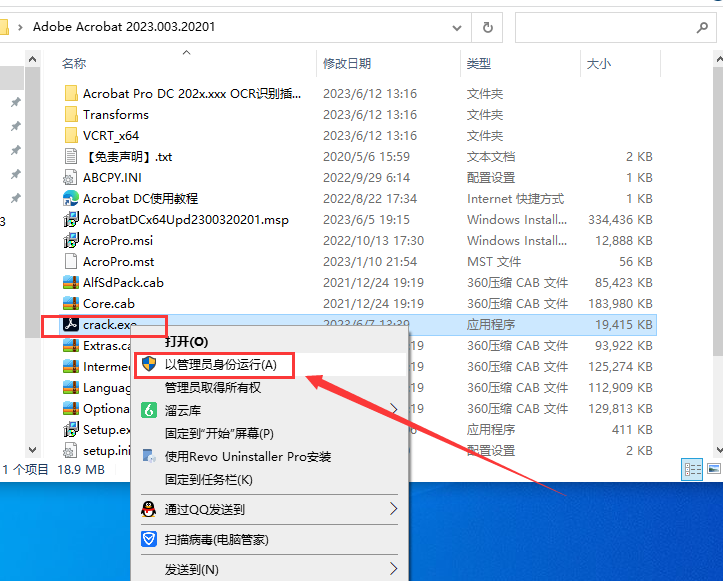Screen dimensions: 723x581
Task: Click the Acrobat DC使用教程 shortcut icon
Action: [71, 198]
